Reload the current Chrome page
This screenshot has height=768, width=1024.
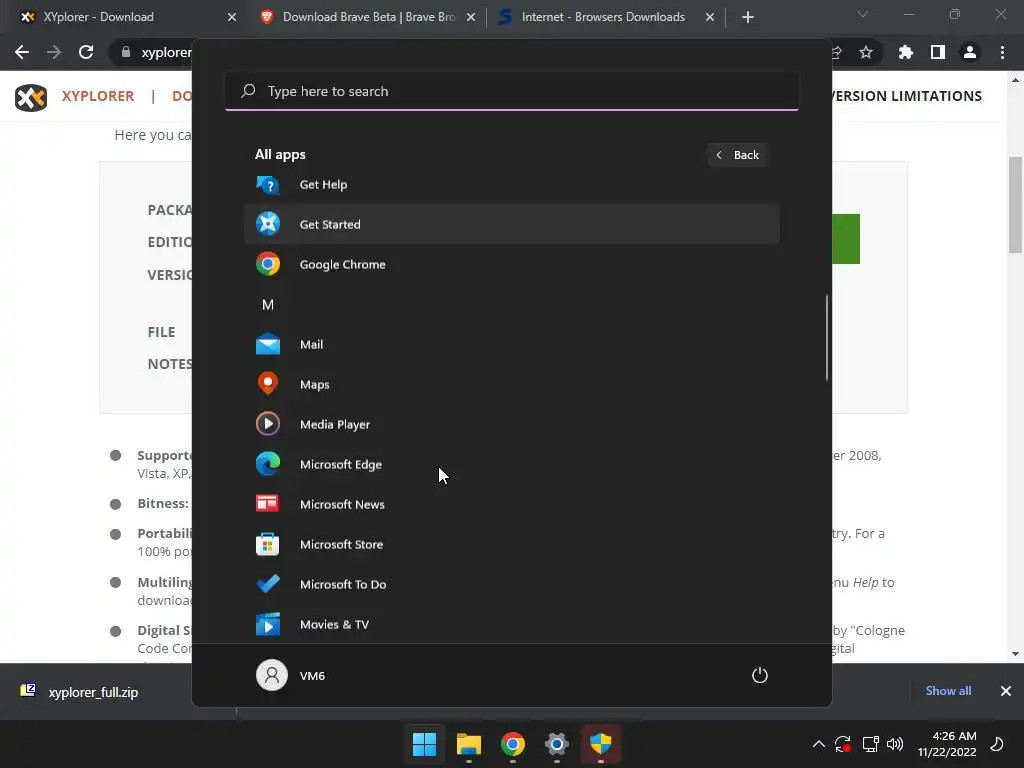86,52
